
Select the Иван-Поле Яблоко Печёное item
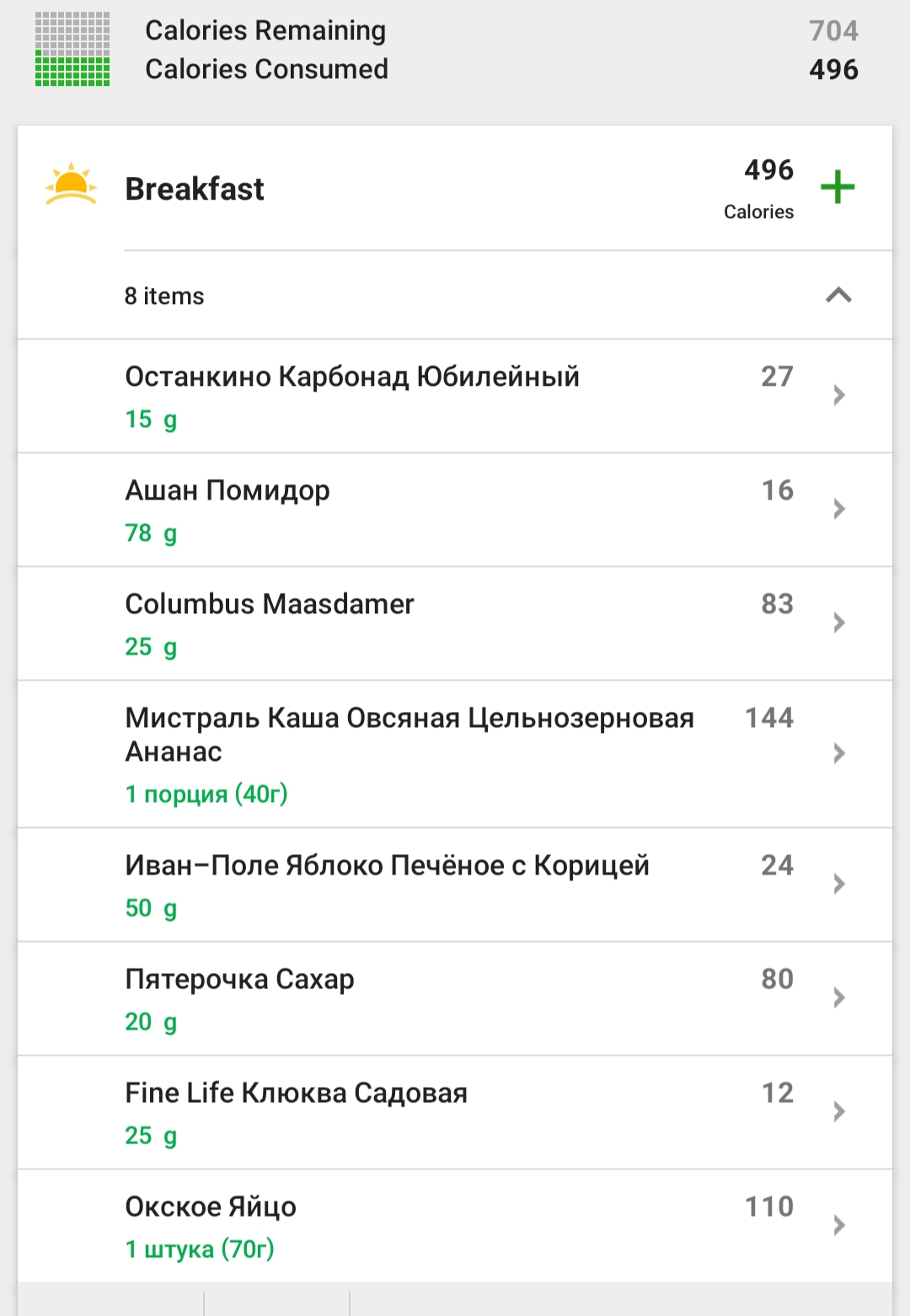coord(387,866)
